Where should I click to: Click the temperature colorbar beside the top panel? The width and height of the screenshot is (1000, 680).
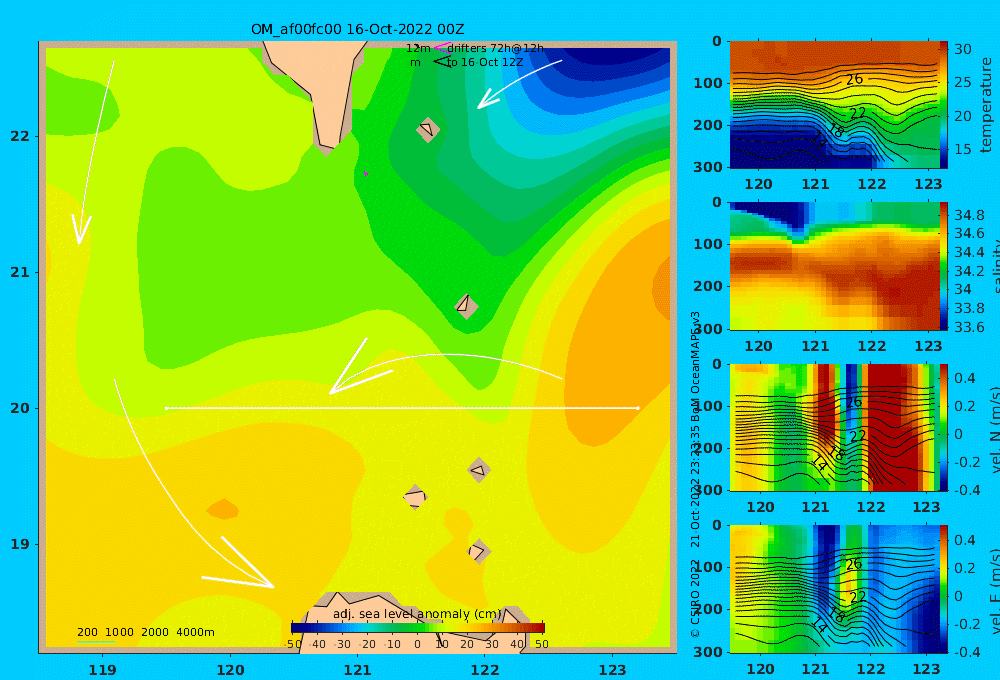point(943,105)
